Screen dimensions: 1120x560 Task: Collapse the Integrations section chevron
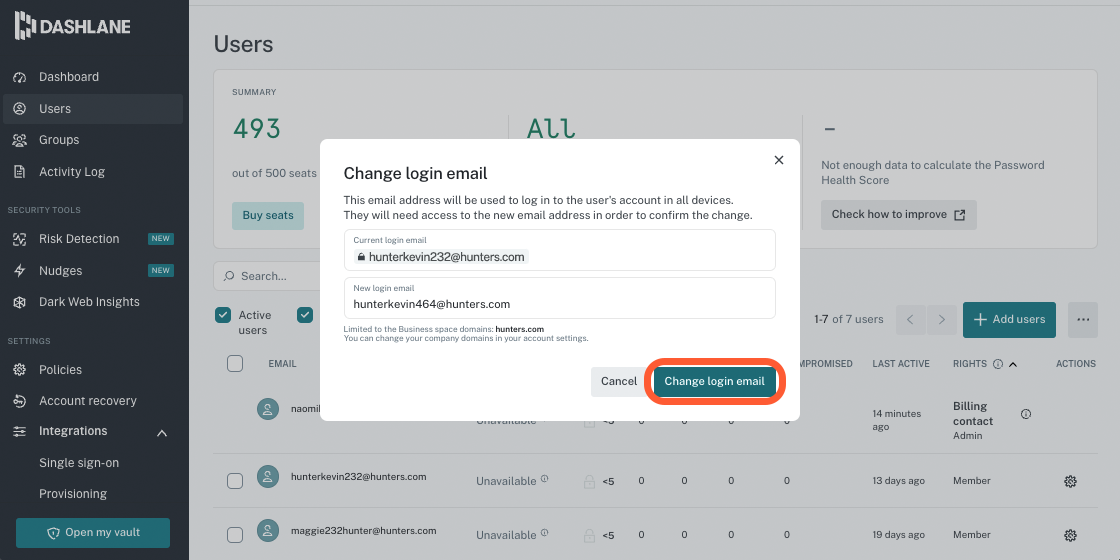click(162, 433)
